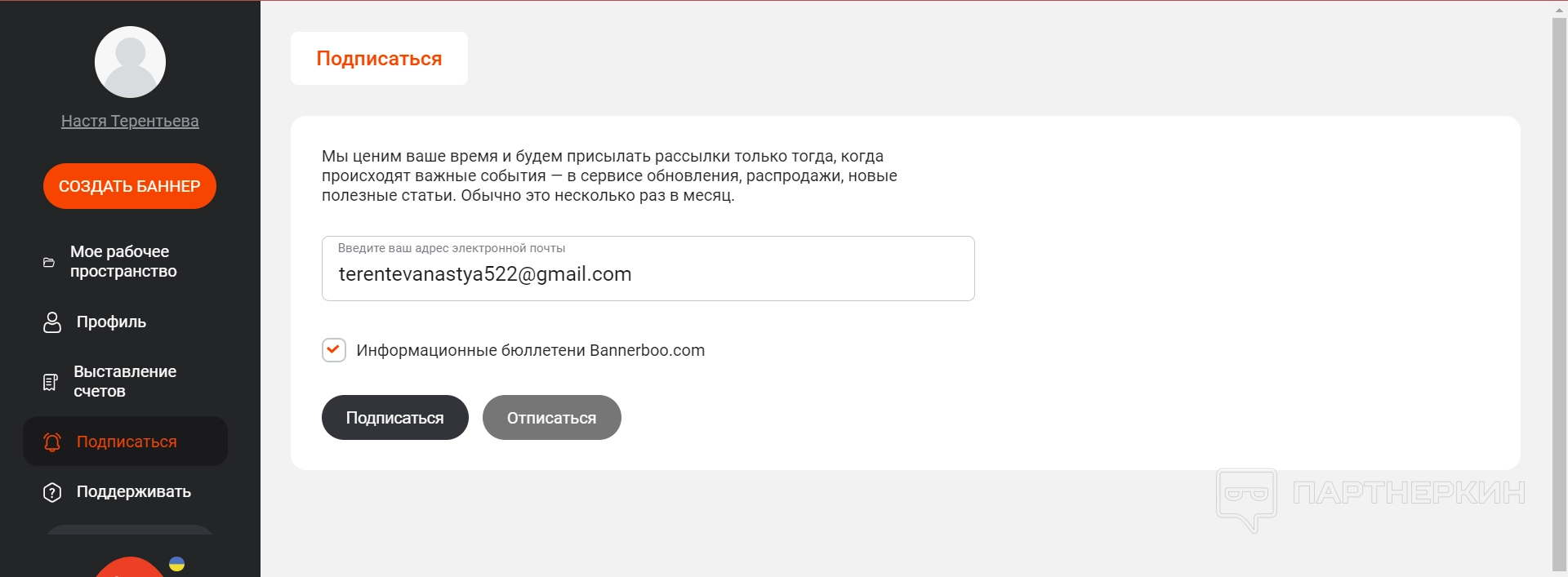Go to Выставление счетов in sidebar
This screenshot has height=577, width=1568.
click(125, 381)
